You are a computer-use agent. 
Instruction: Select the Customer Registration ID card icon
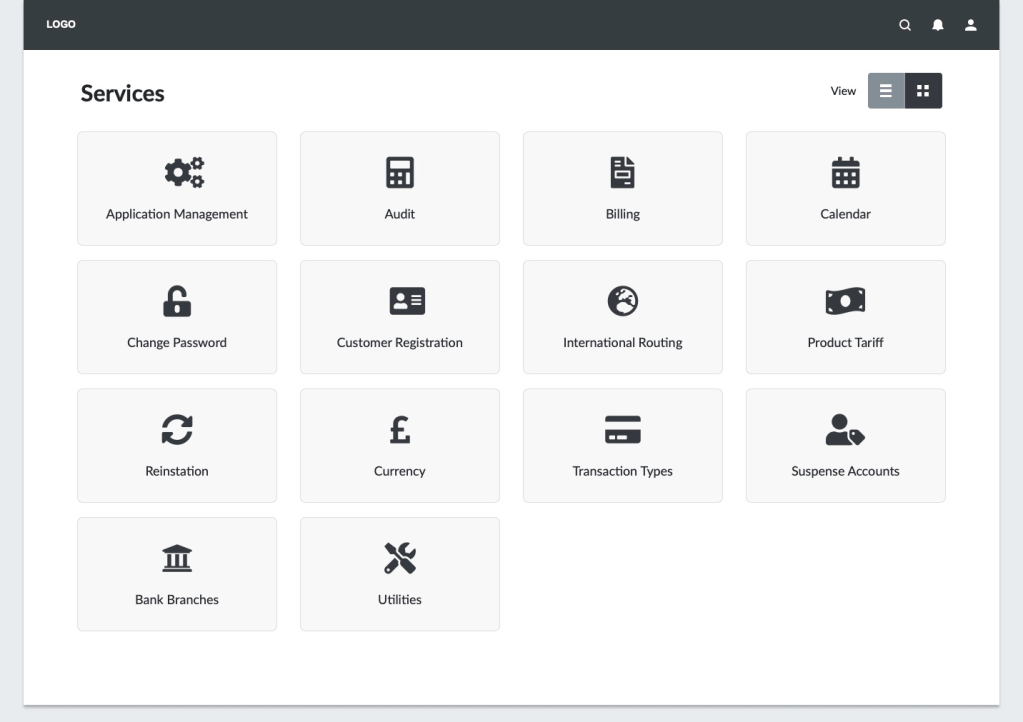click(400, 301)
